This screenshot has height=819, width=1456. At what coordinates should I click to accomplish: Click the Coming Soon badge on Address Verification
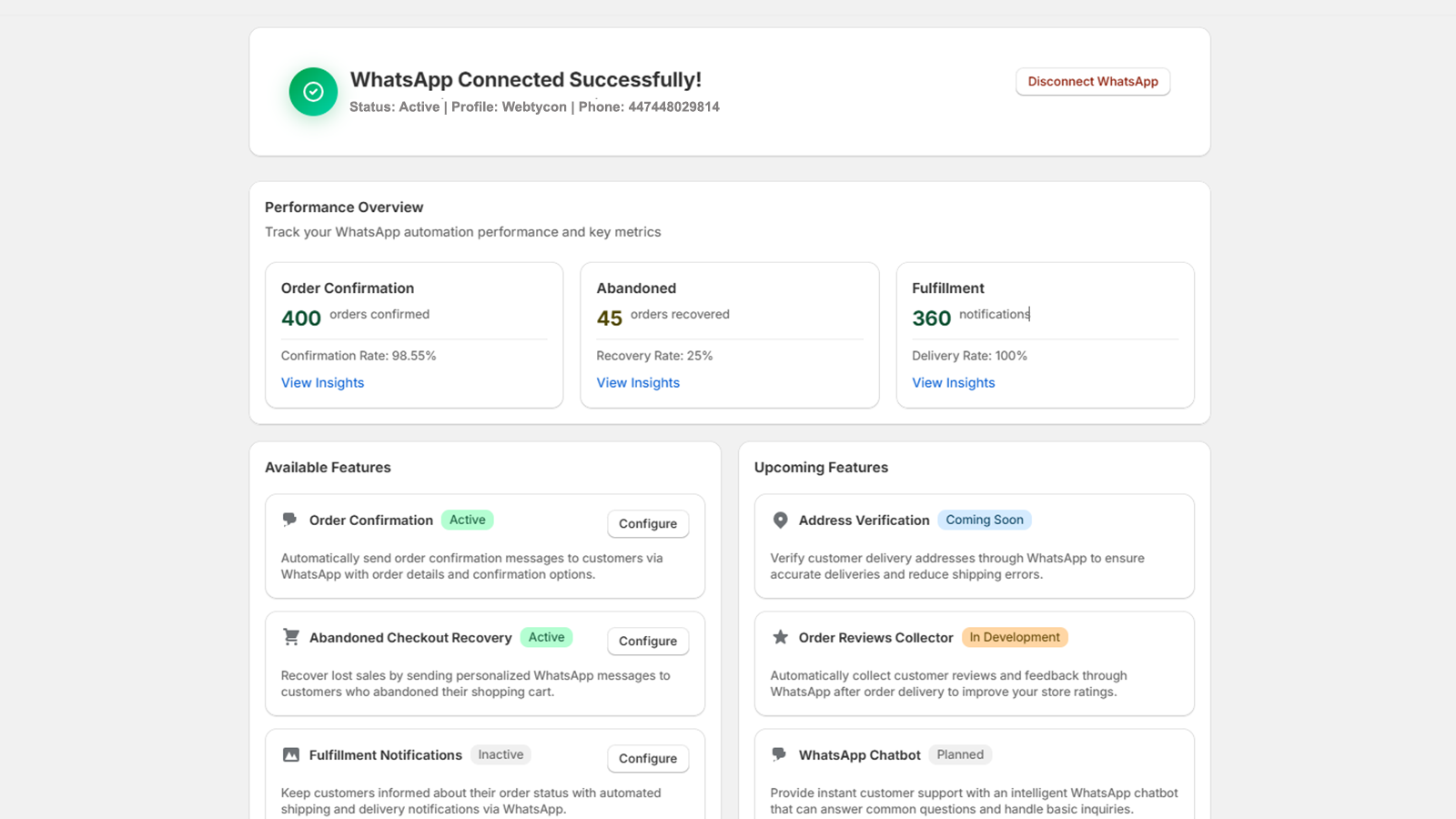click(984, 520)
